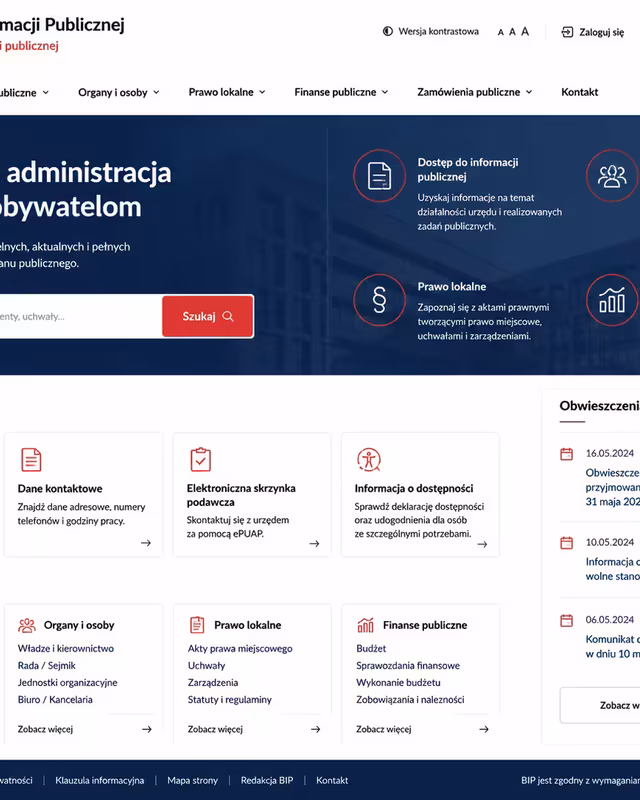
Task: Expand the Zamówienia publiczne navigation dropdown
Action: pos(475,92)
